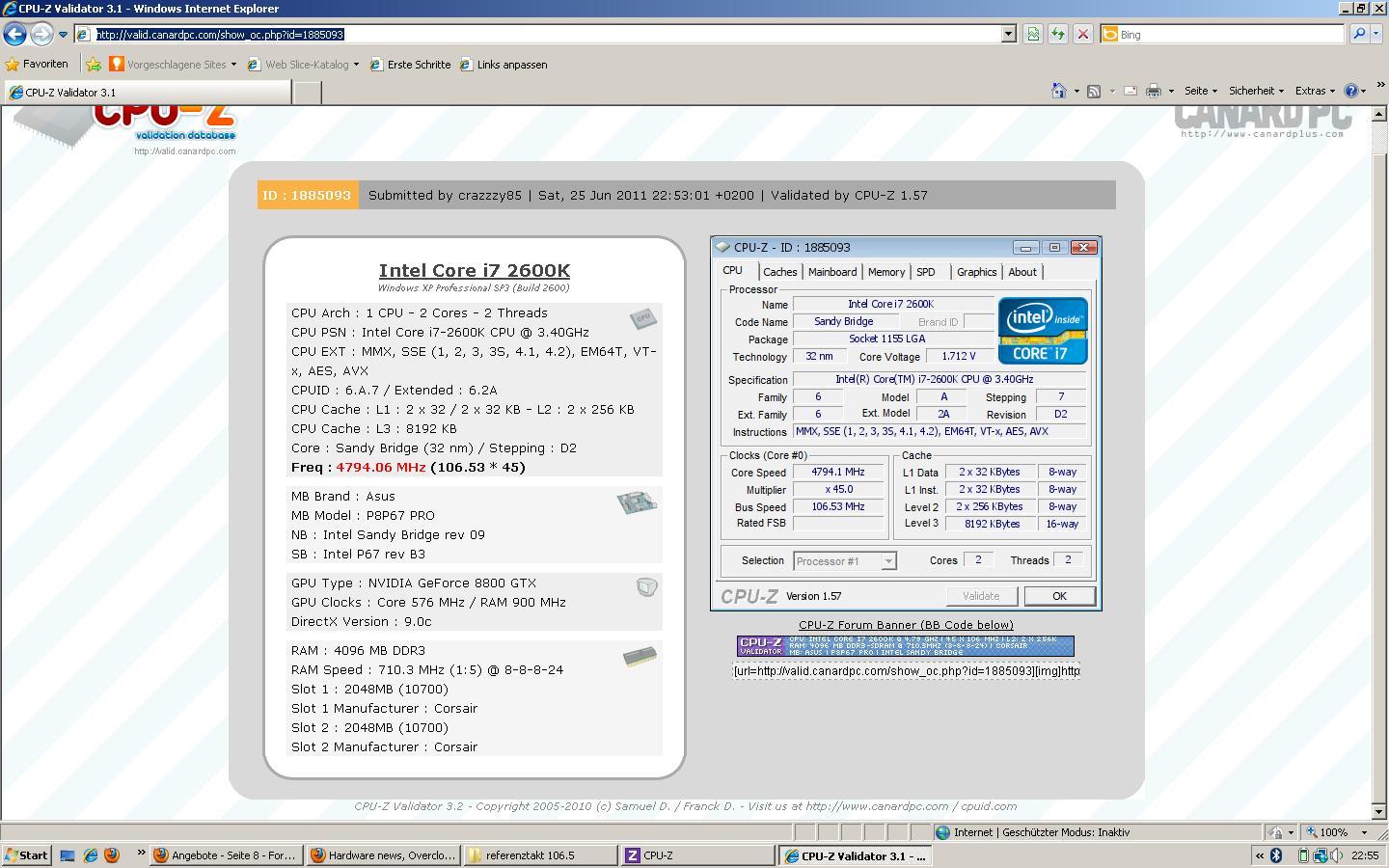Click the motherboard icon beside MB Brand
The width and height of the screenshot is (1389, 868).
click(637, 502)
